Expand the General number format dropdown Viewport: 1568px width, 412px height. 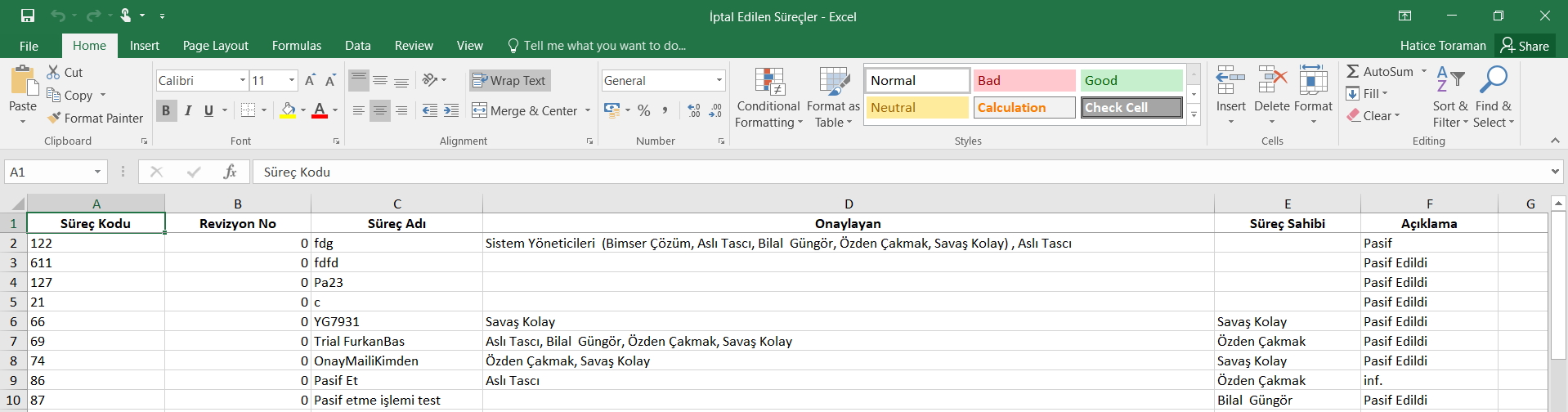click(x=719, y=80)
